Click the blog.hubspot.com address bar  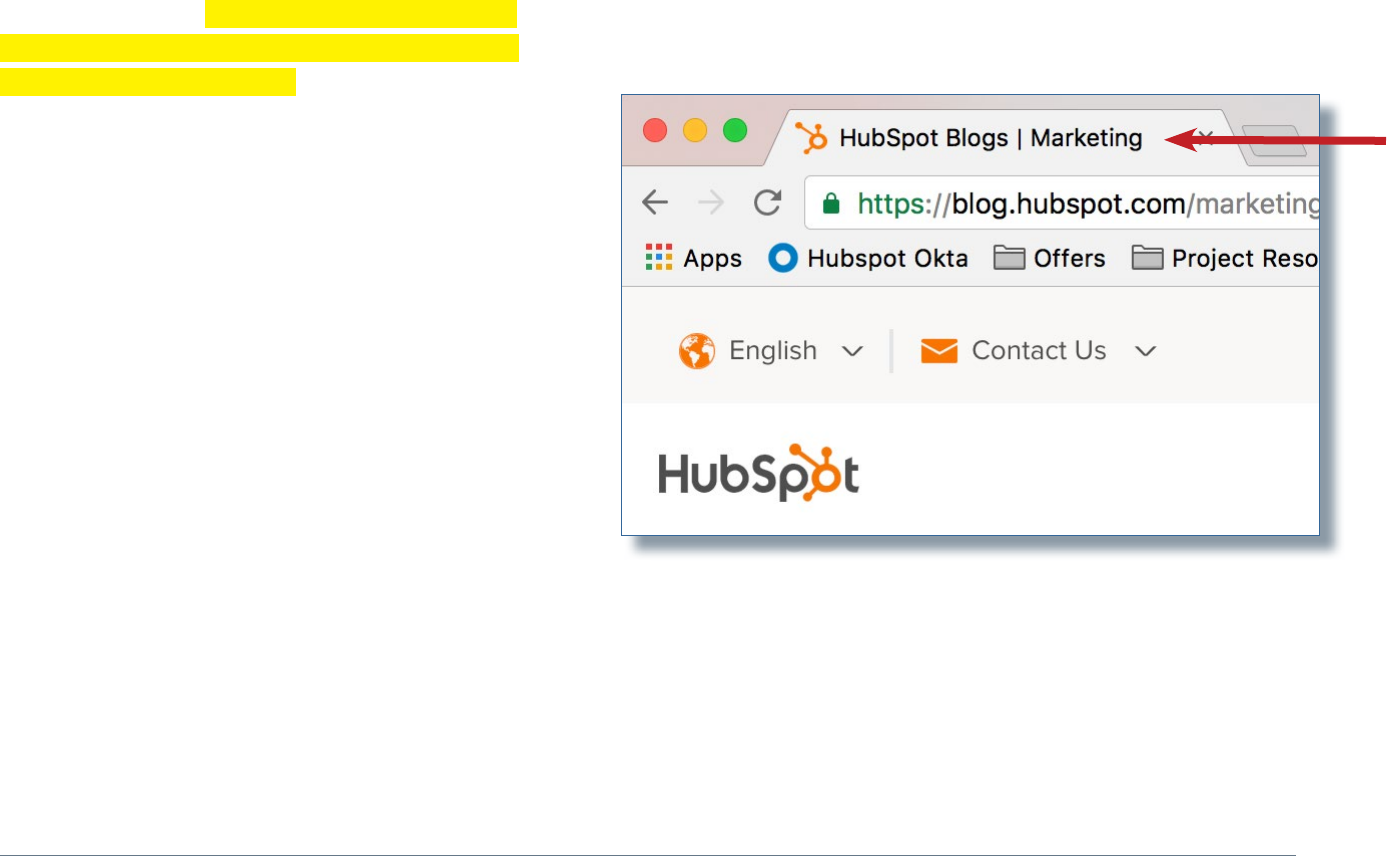point(1062,204)
